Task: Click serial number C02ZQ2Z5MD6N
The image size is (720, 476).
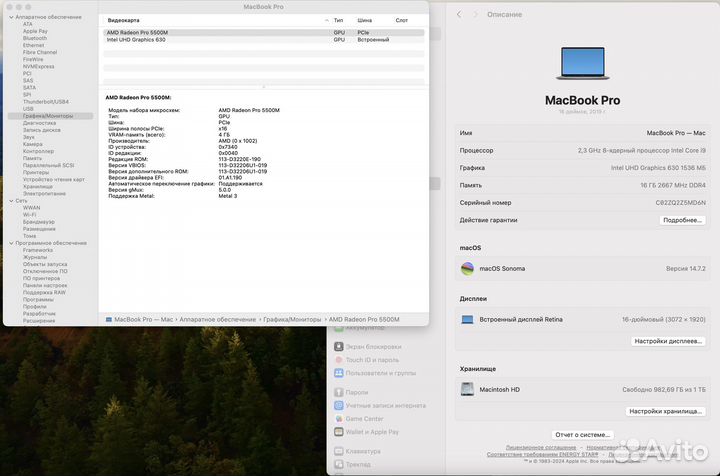Action: coord(681,203)
